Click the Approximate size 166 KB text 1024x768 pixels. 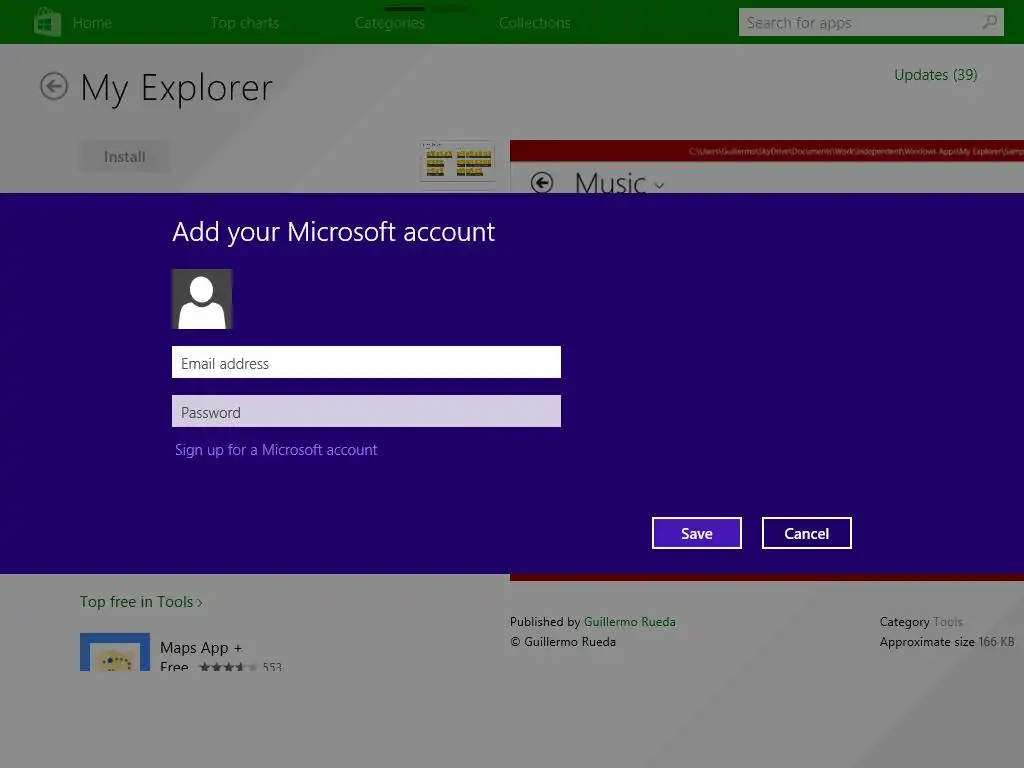pos(946,642)
